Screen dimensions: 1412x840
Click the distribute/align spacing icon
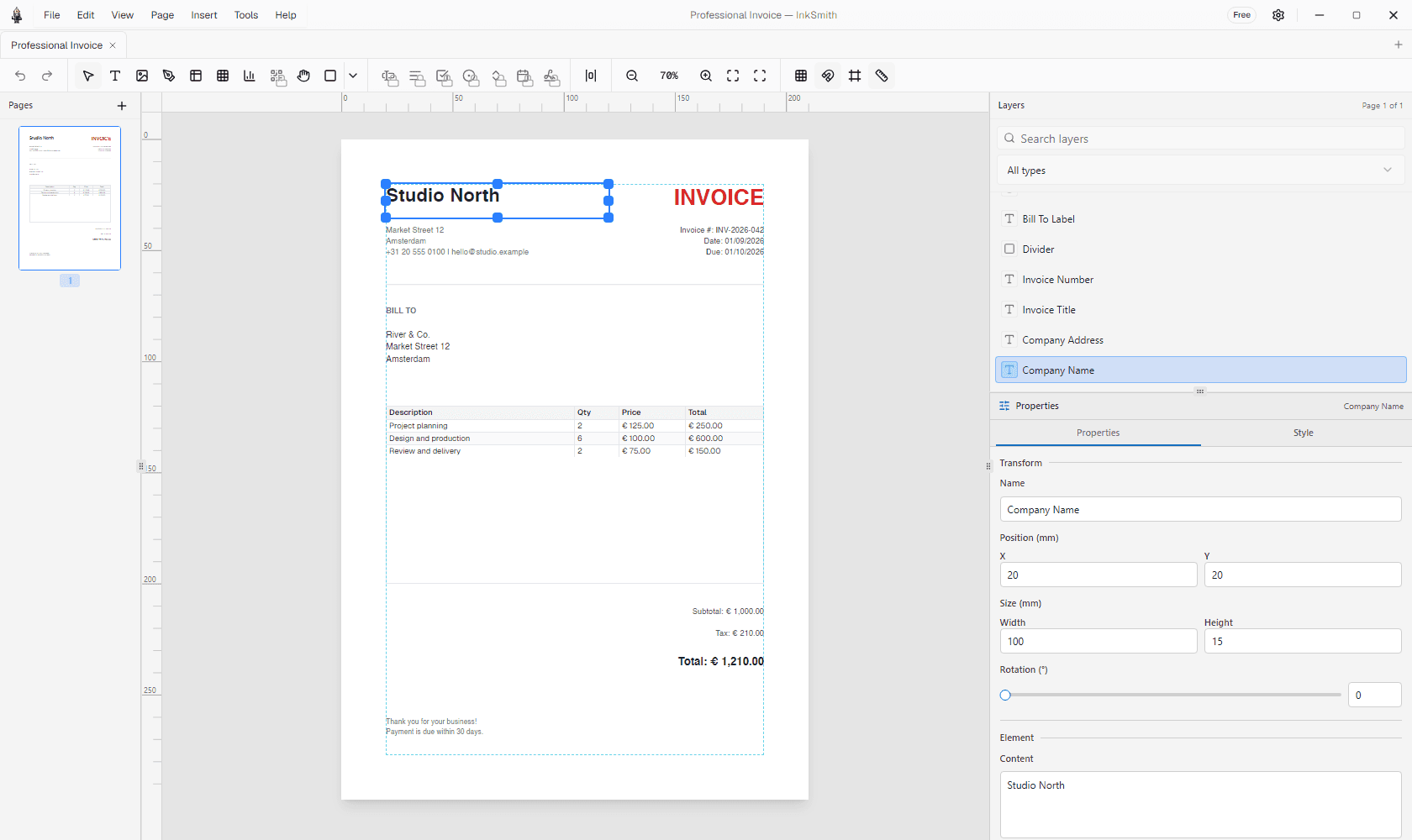591,76
